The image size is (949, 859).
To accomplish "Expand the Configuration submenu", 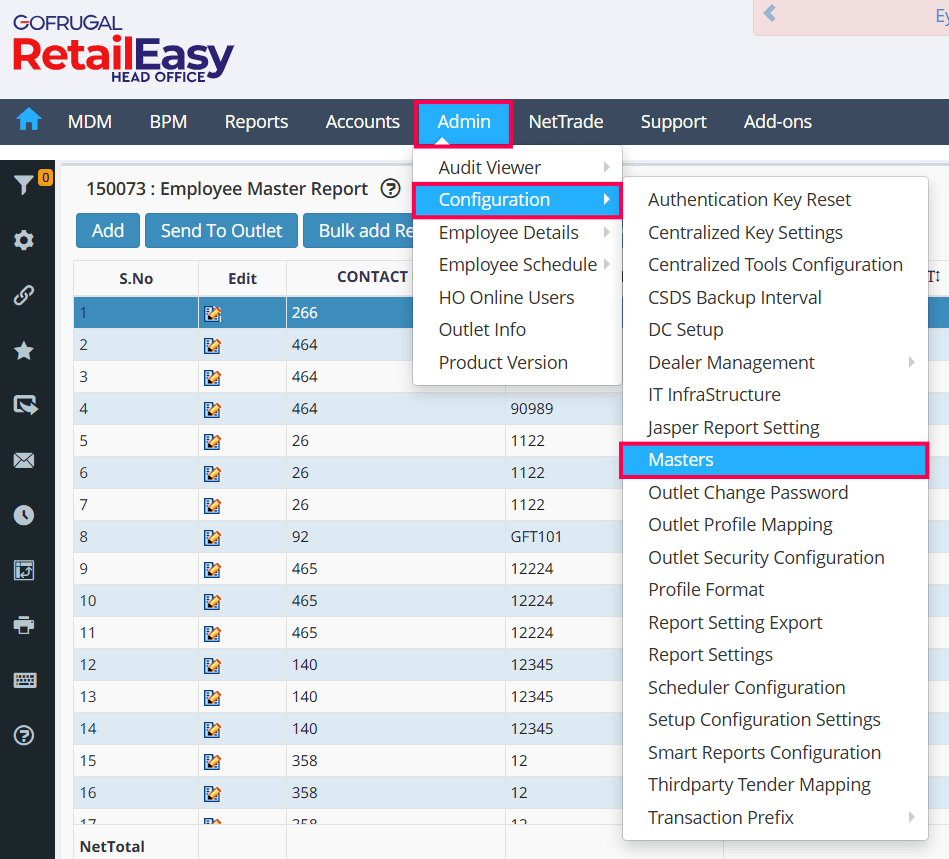I will 517,200.
